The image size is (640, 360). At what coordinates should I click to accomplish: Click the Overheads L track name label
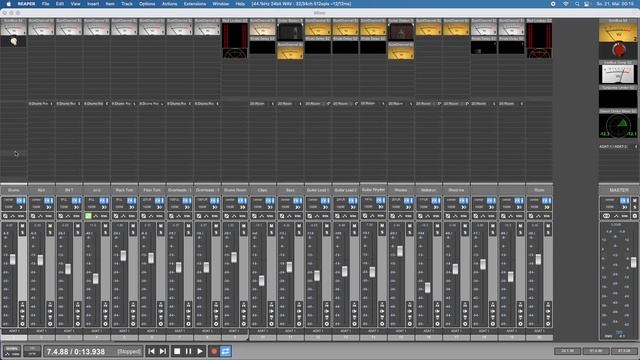coord(180,190)
